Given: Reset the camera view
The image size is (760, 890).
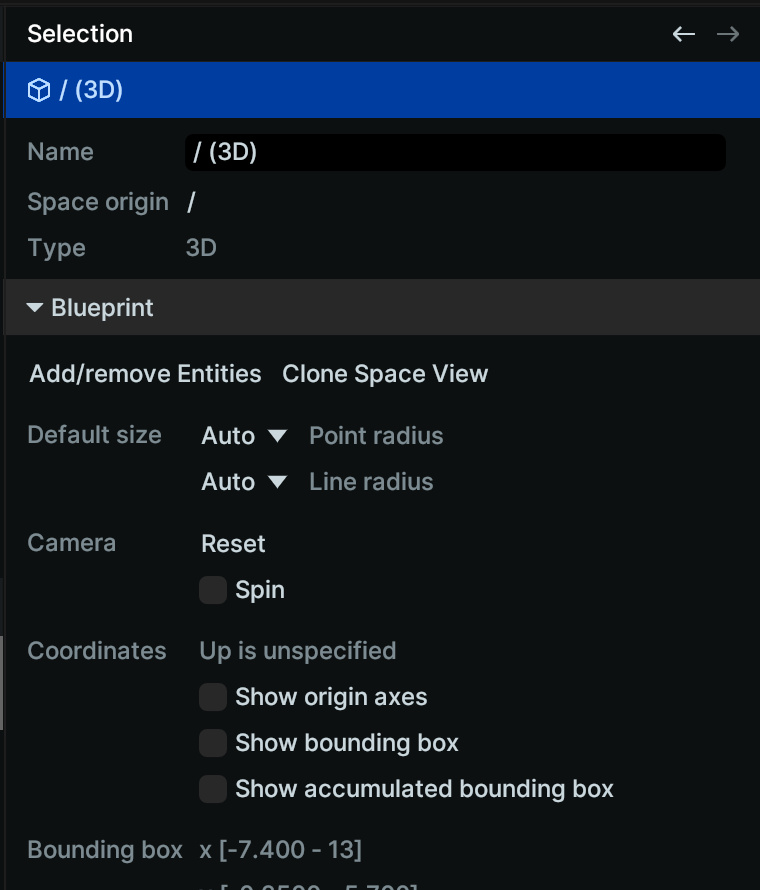Looking at the screenshot, I should (x=233, y=544).
